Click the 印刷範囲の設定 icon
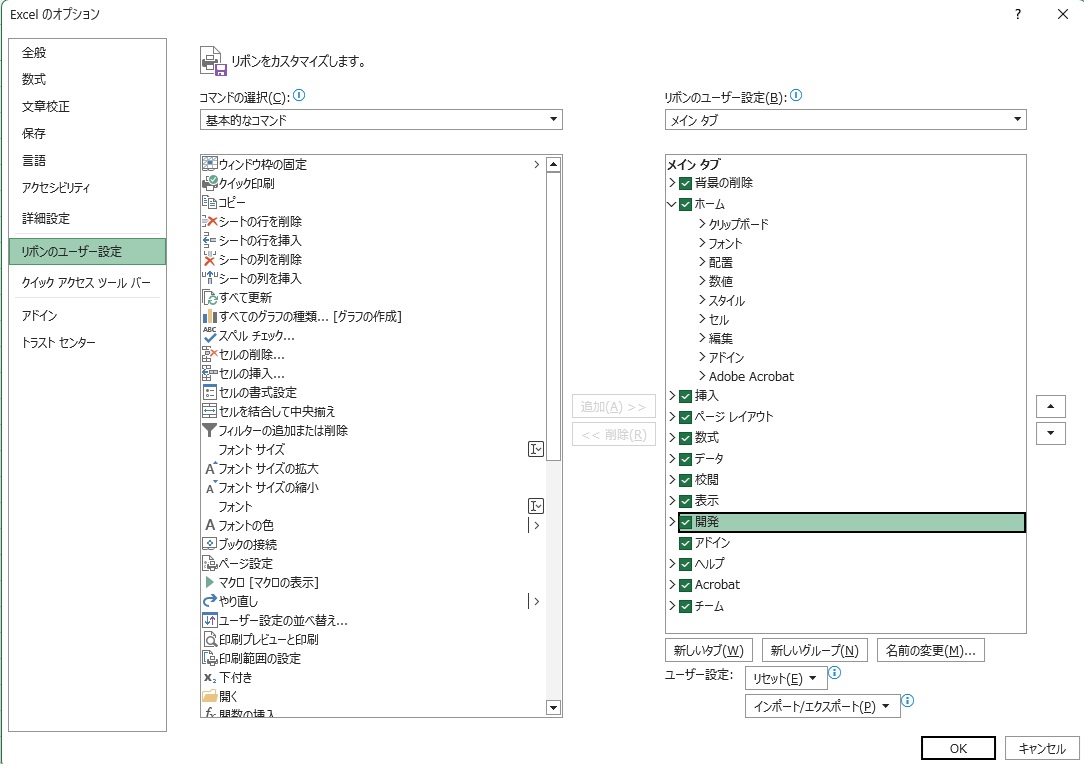 tap(209, 658)
